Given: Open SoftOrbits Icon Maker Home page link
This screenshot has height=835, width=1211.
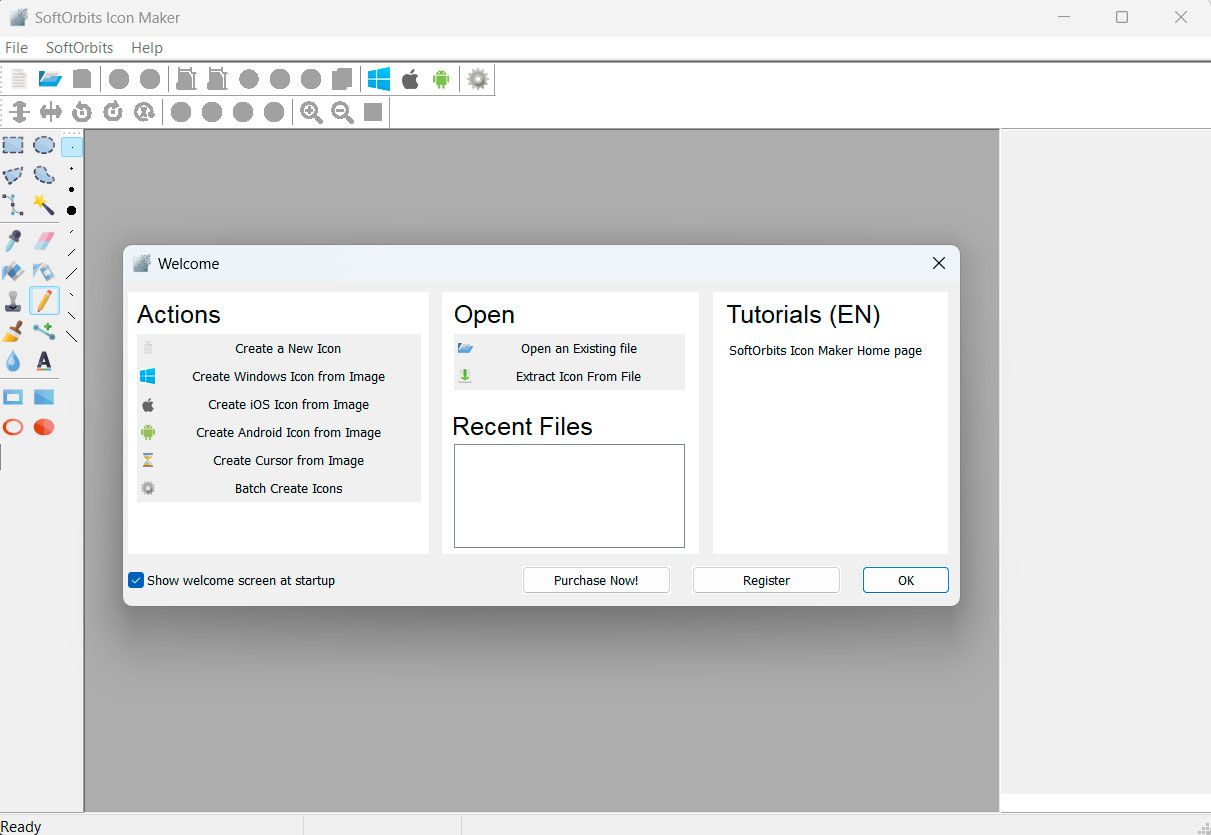Looking at the screenshot, I should click(x=825, y=351).
